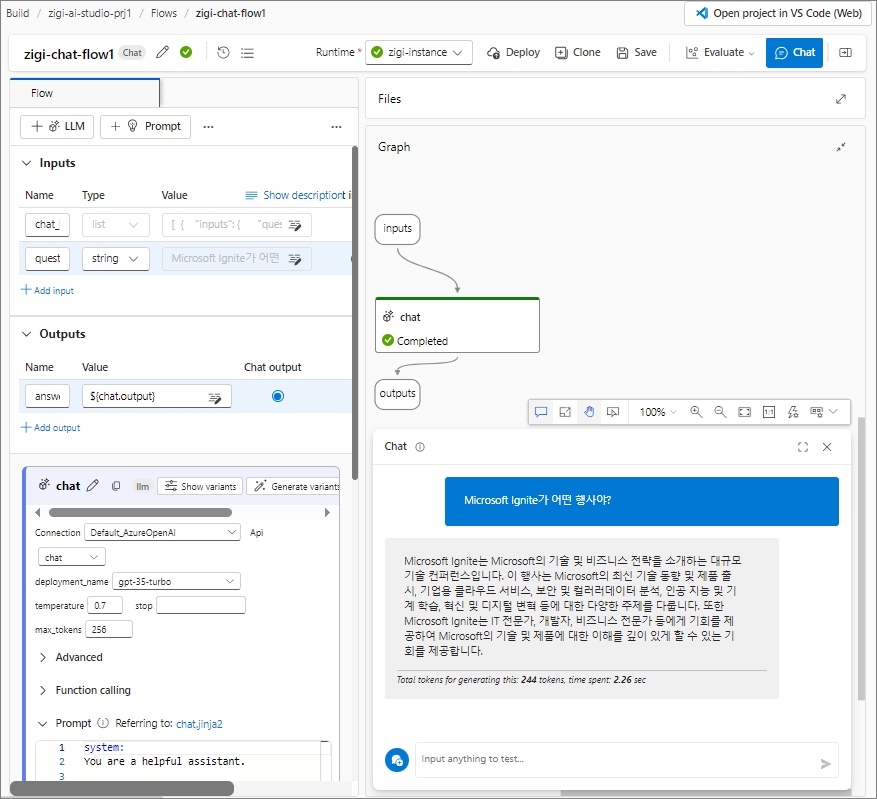Click the chat node horizontal scrollbar
This screenshot has height=799, width=877.
point(140,513)
